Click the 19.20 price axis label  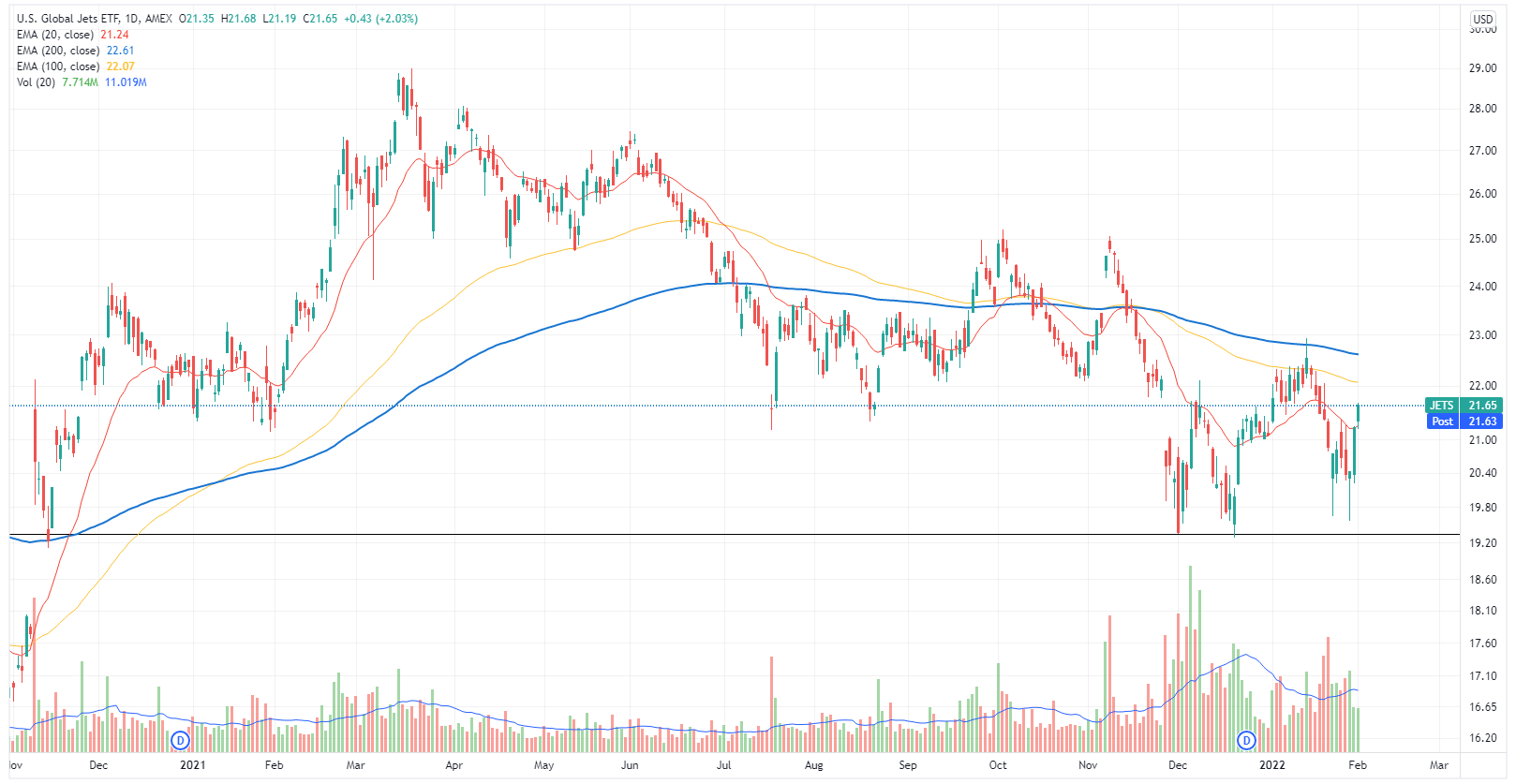click(1482, 543)
